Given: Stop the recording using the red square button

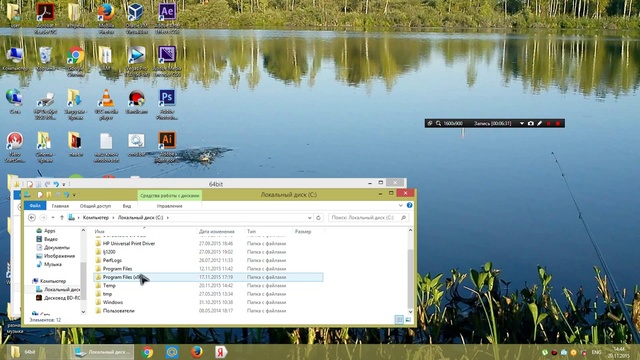Looking at the screenshot, I should click(558, 123).
